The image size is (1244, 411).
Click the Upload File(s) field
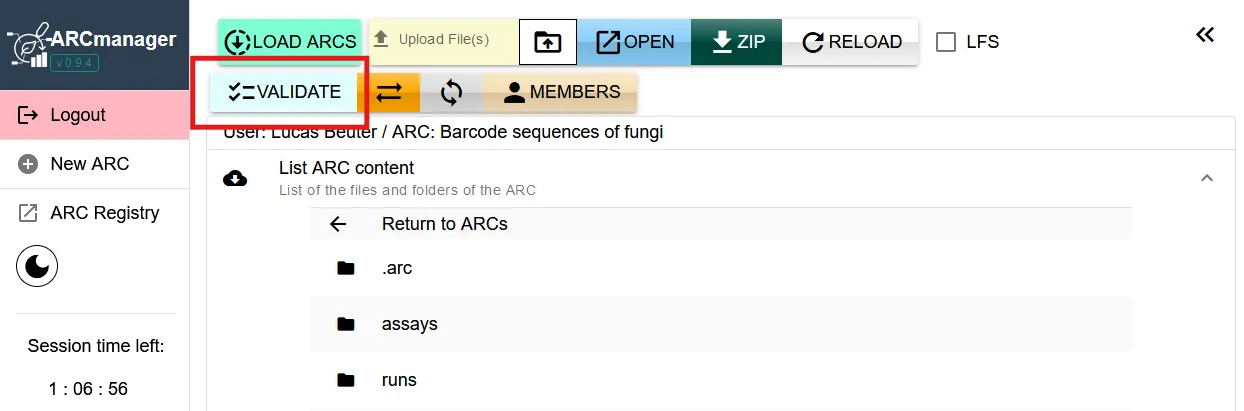click(x=443, y=41)
